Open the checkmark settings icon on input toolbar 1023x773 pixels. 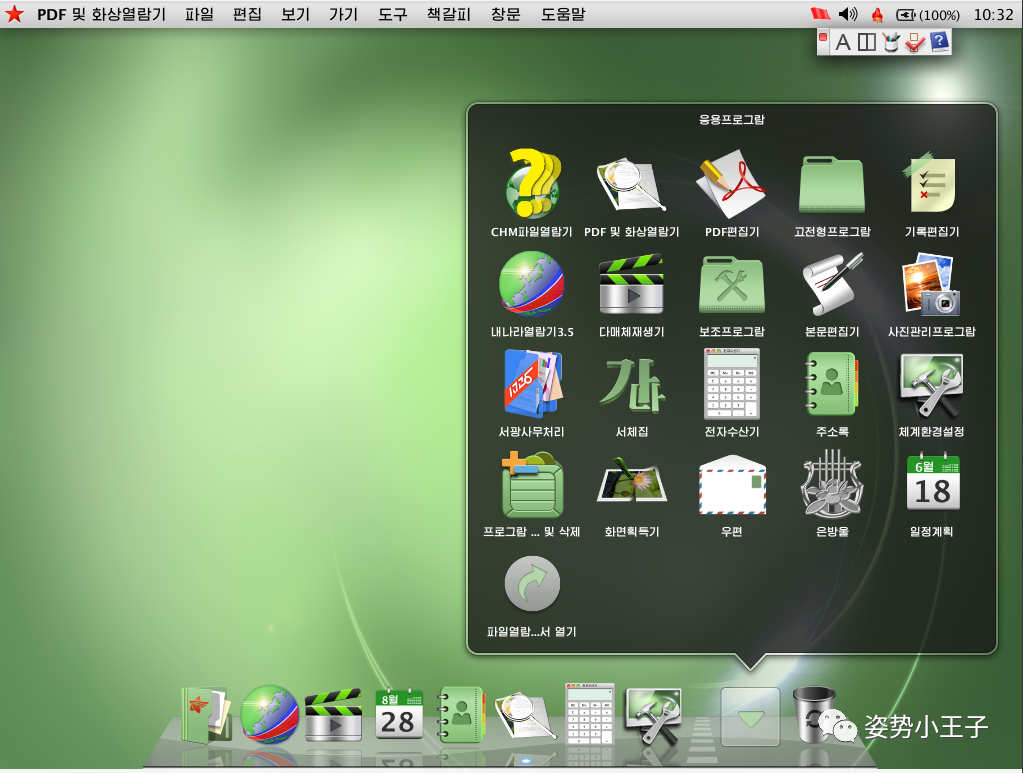915,42
